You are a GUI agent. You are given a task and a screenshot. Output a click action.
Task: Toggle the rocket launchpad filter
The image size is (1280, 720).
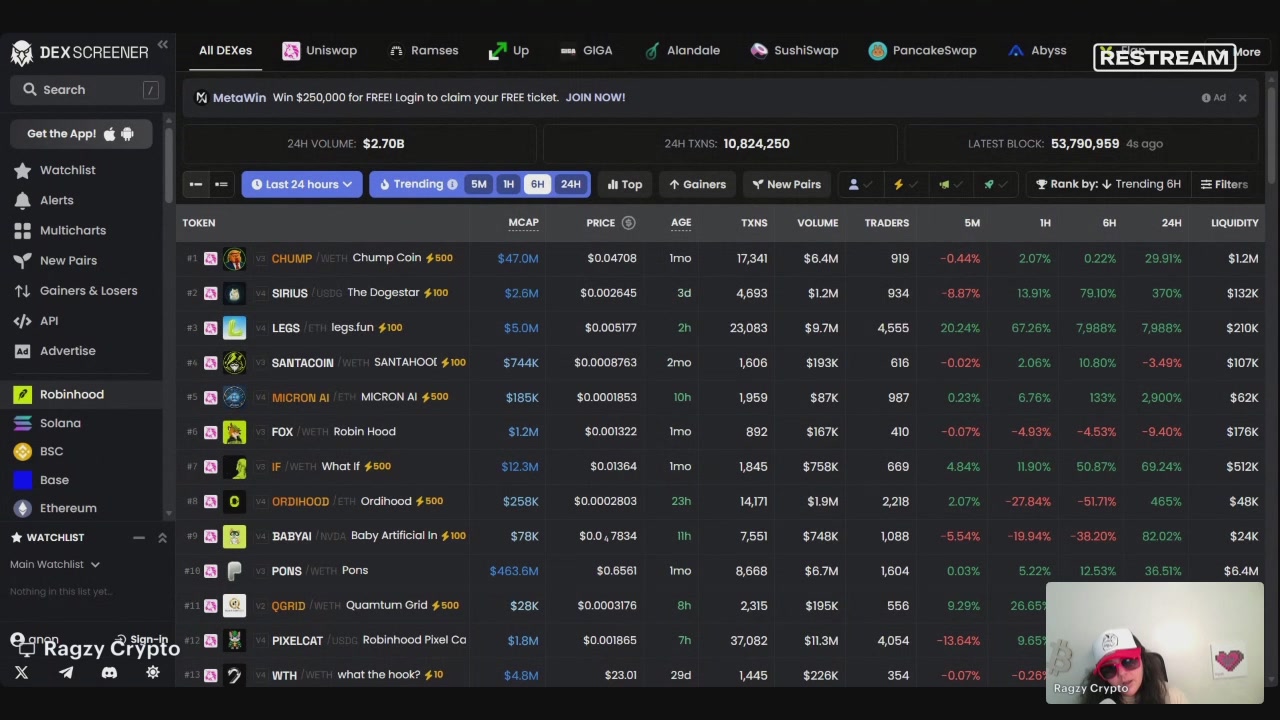pyautogui.click(x=994, y=184)
